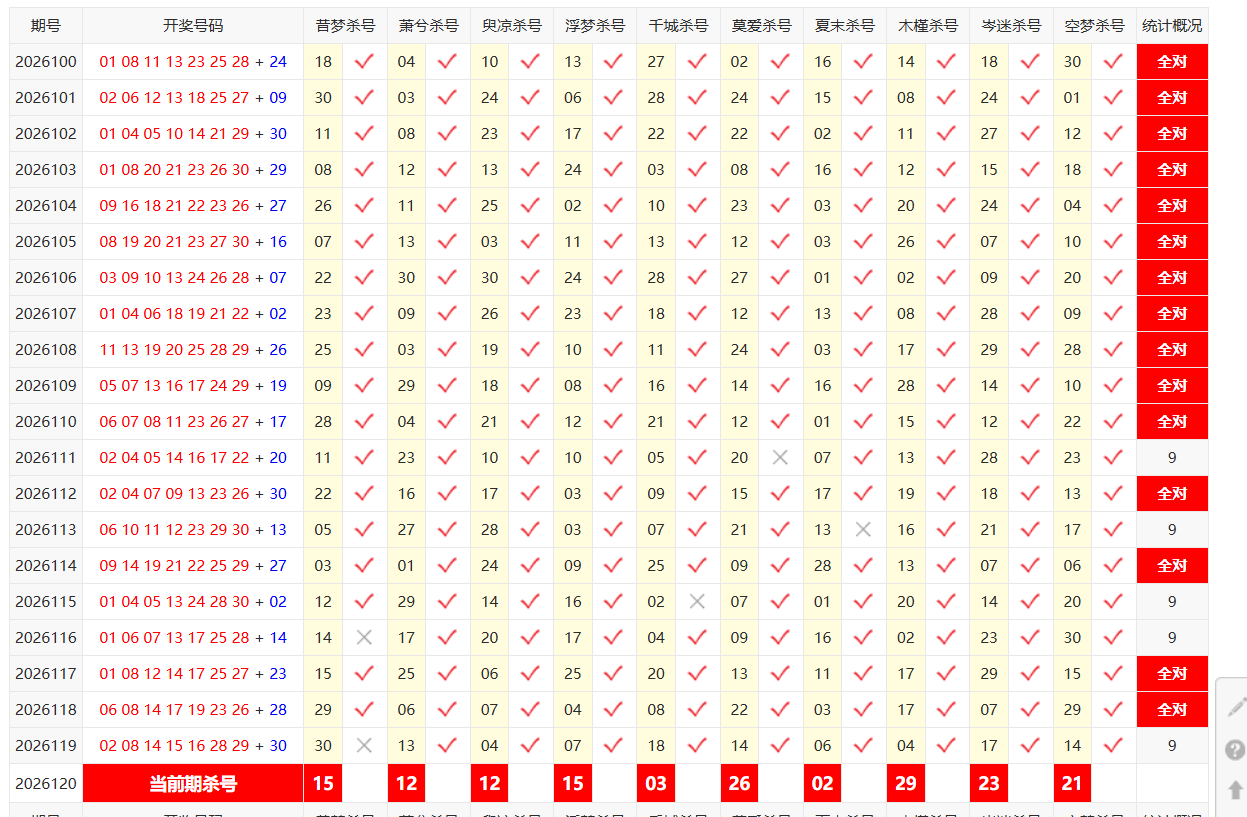This screenshot has height=817, width=1247.
Task: Click period number 2026104
Action: (x=46, y=206)
